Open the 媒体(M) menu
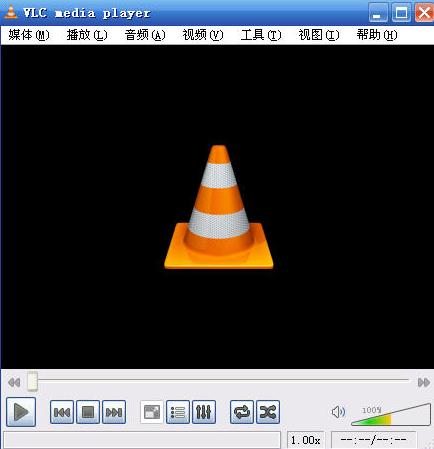This screenshot has height=449, width=434. pos(29,35)
